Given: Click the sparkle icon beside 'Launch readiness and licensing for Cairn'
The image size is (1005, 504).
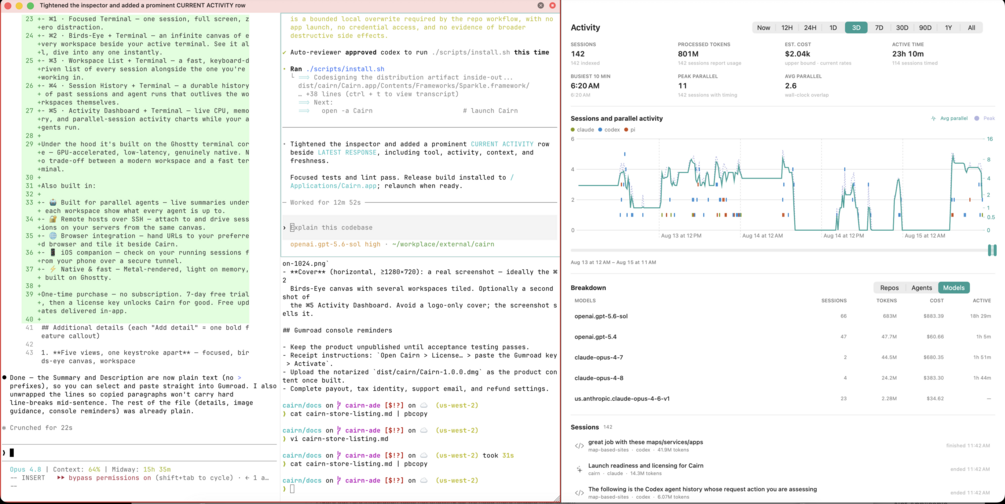Looking at the screenshot, I should [579, 469].
